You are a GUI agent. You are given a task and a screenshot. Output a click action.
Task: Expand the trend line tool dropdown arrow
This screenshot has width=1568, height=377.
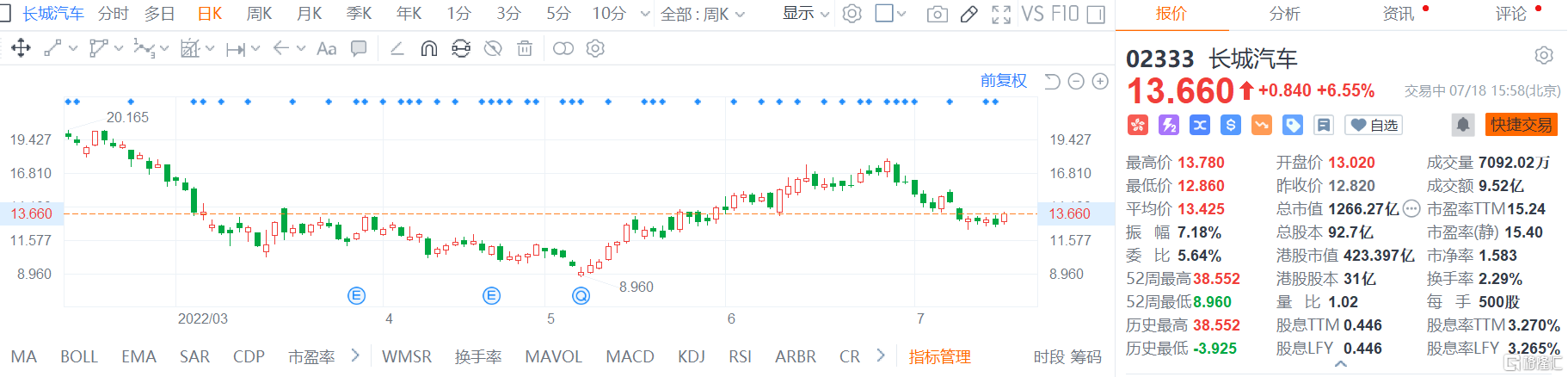(72, 49)
